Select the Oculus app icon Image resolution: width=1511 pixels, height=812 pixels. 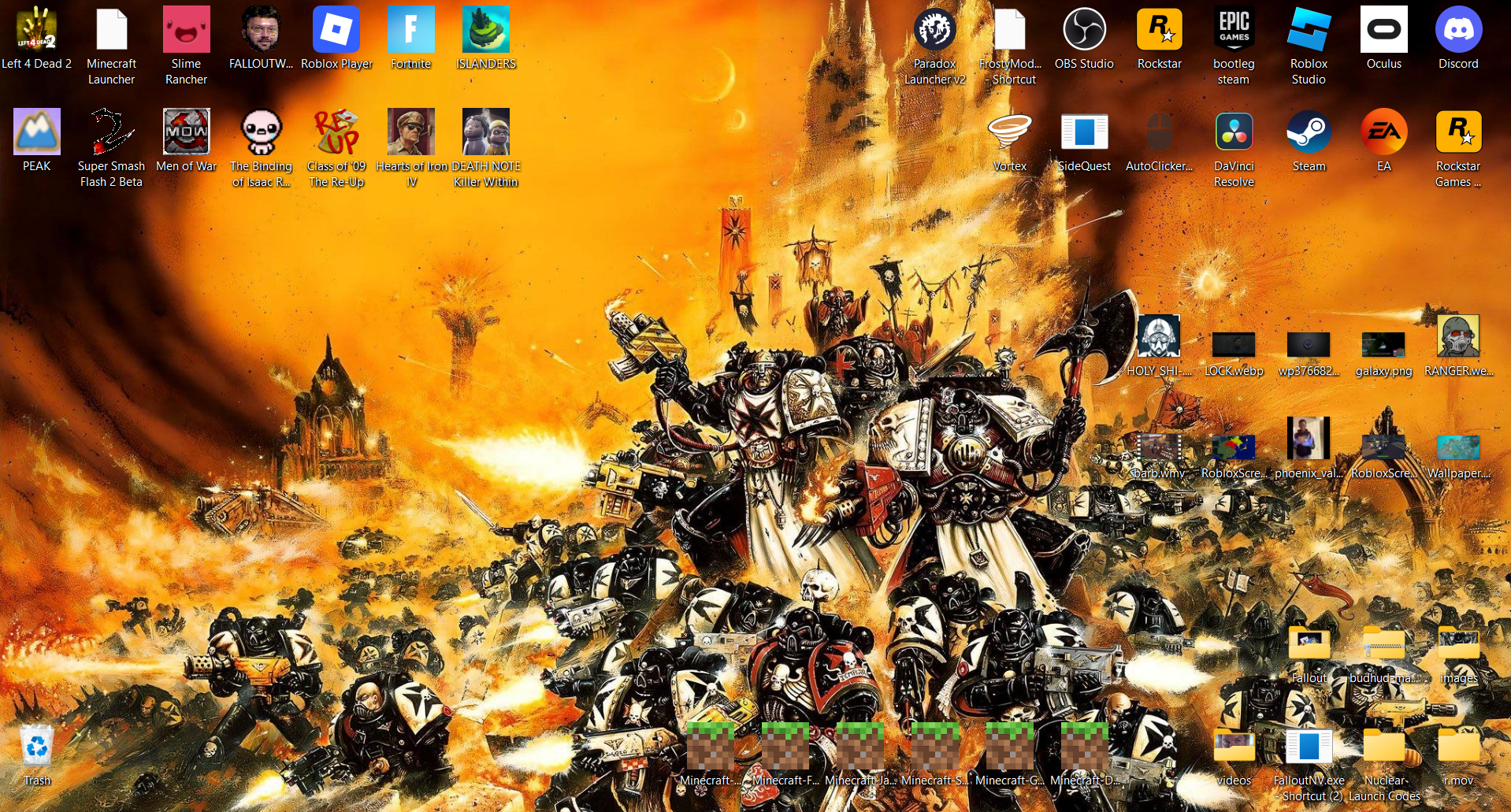pos(1384,30)
